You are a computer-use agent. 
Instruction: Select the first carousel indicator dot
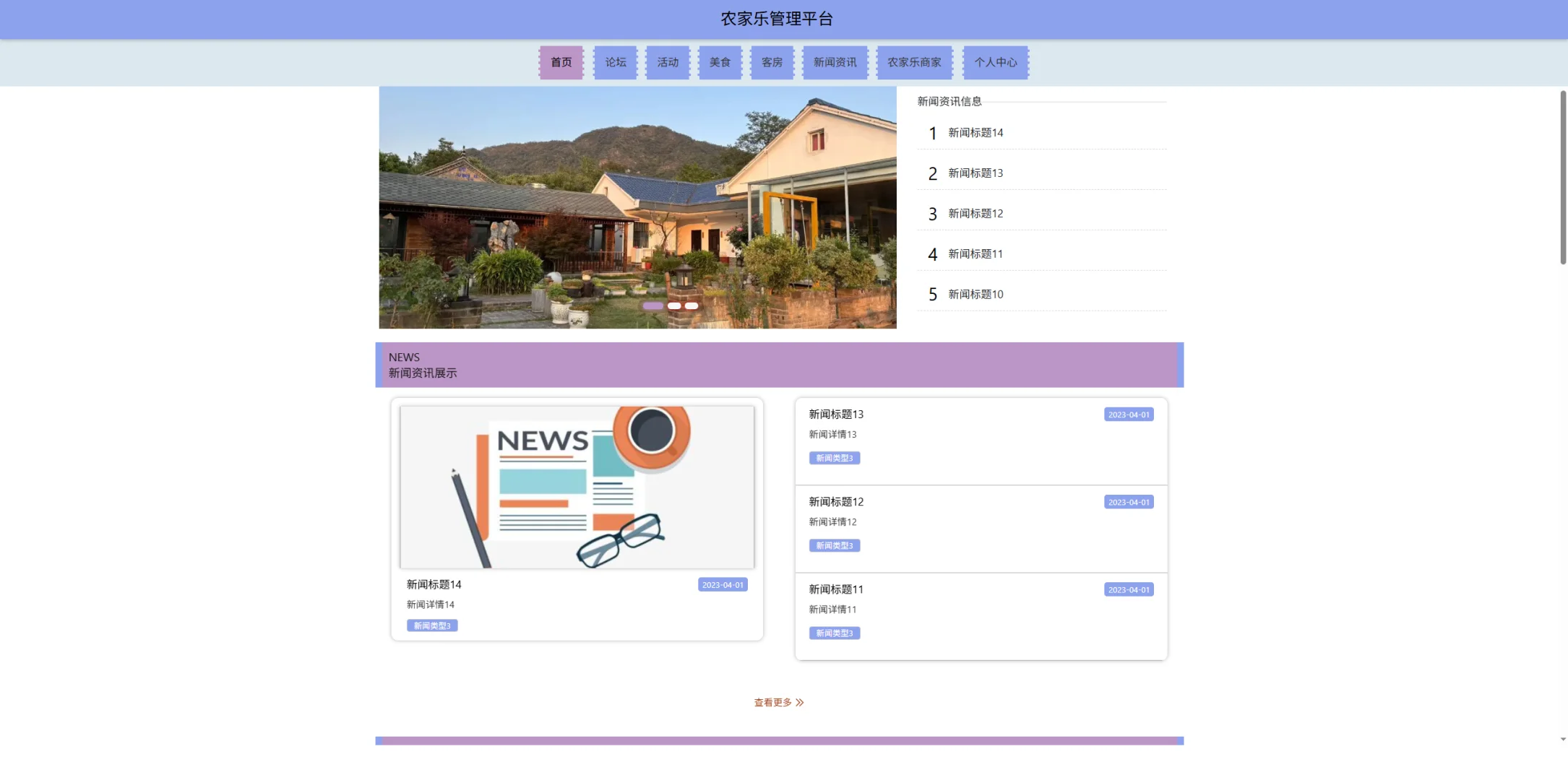652,305
